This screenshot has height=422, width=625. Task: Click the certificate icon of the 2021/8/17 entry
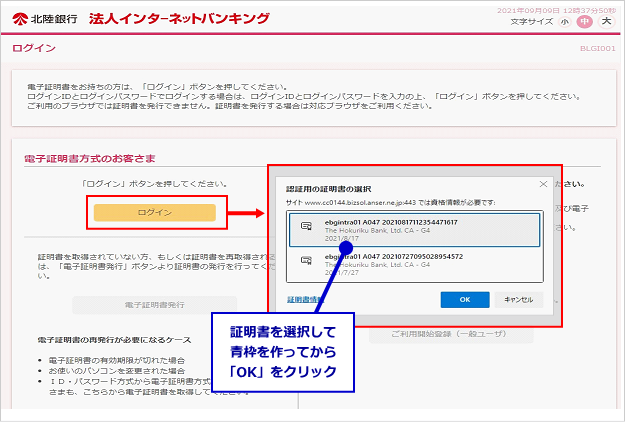(x=306, y=226)
